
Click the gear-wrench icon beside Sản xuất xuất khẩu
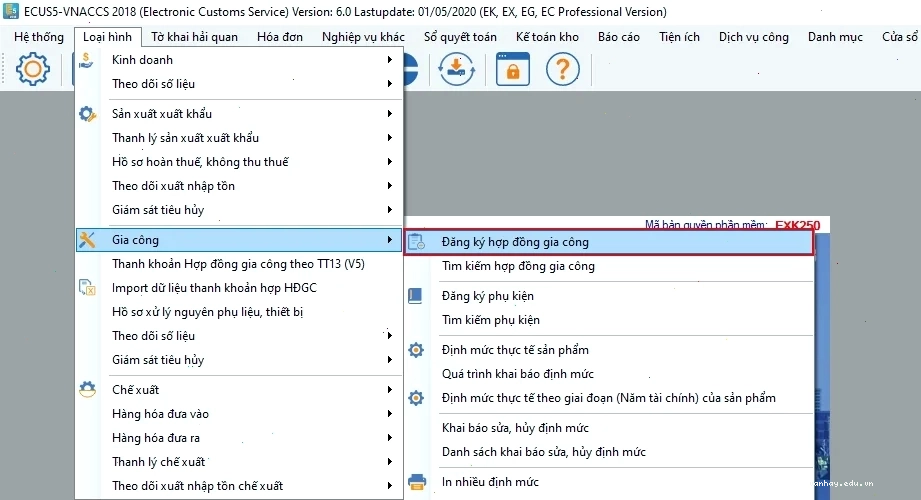tap(88, 114)
